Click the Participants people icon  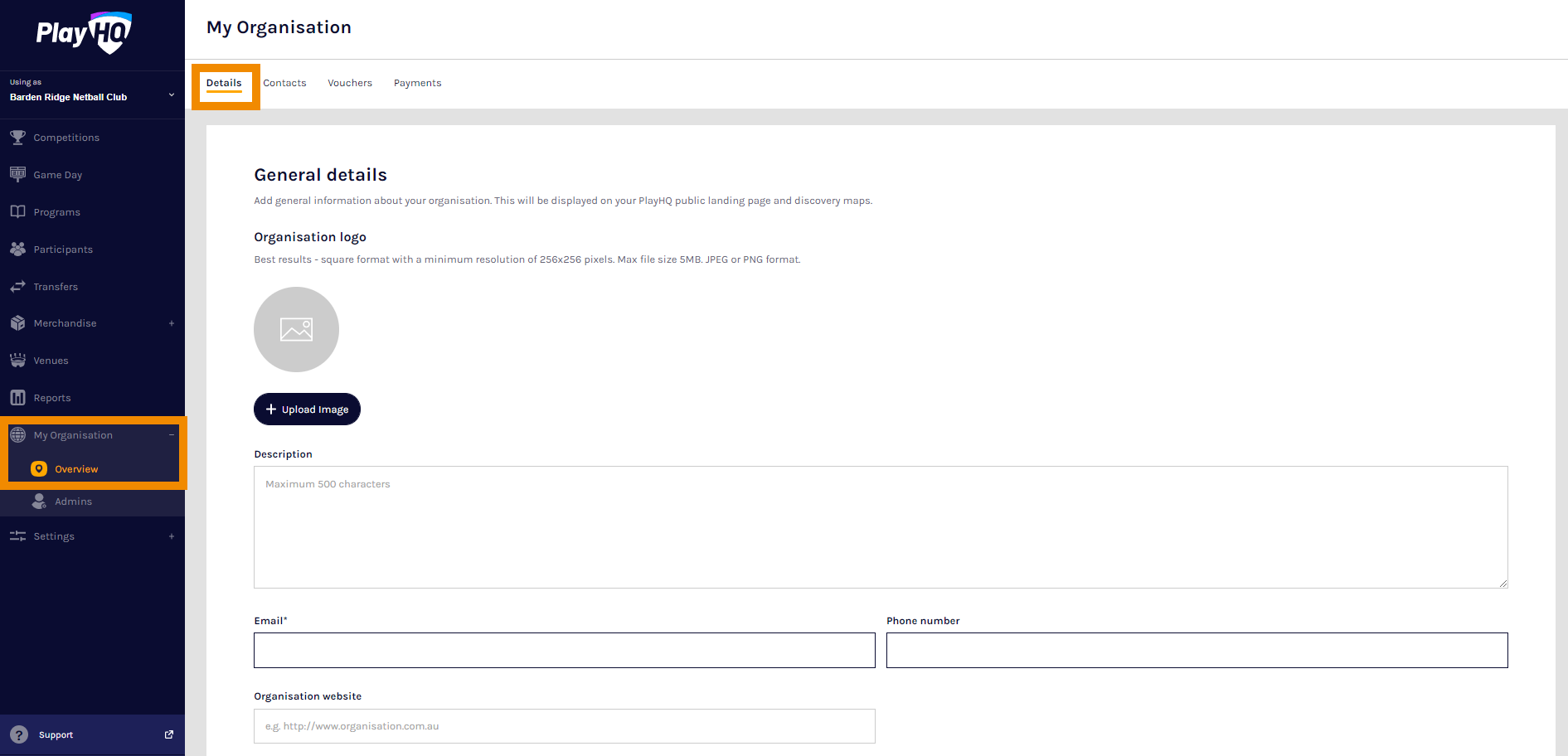[x=17, y=250]
